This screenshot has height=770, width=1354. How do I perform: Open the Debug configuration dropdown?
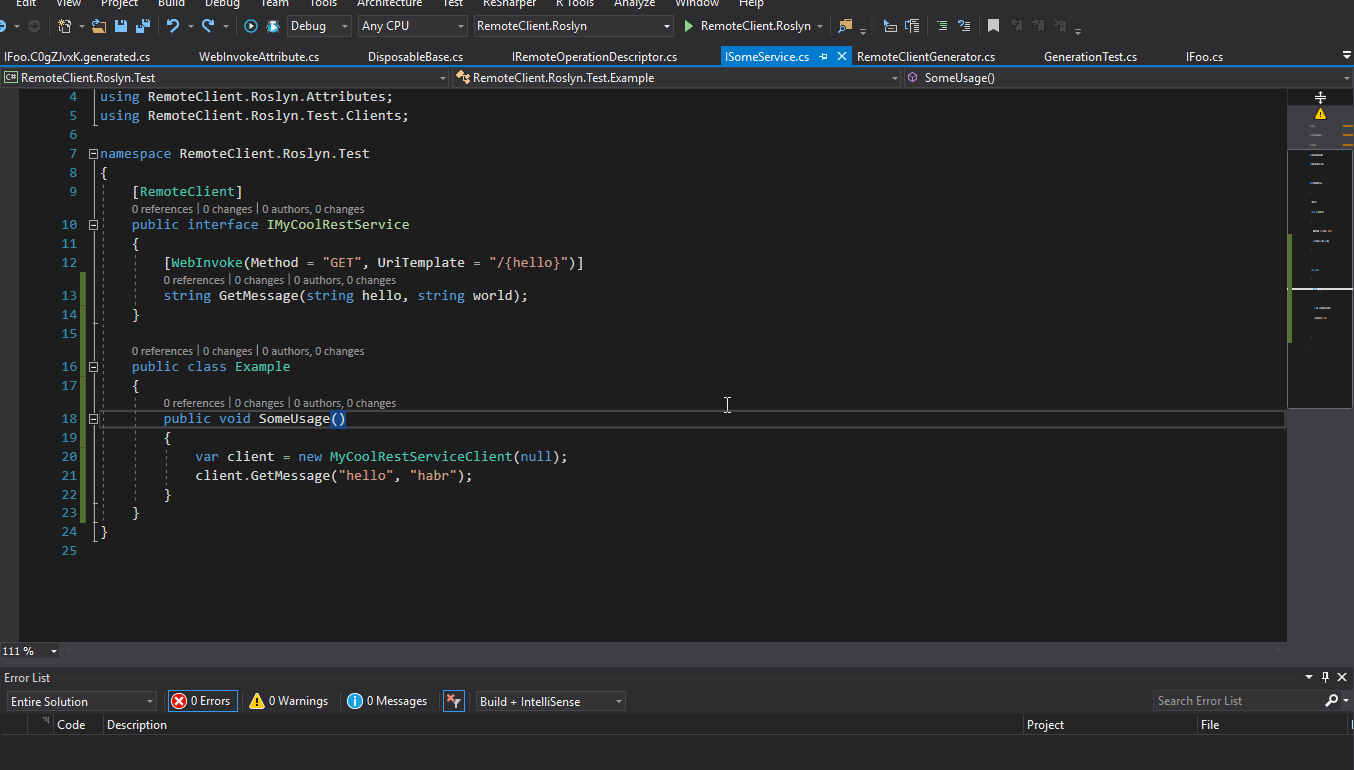(320, 26)
